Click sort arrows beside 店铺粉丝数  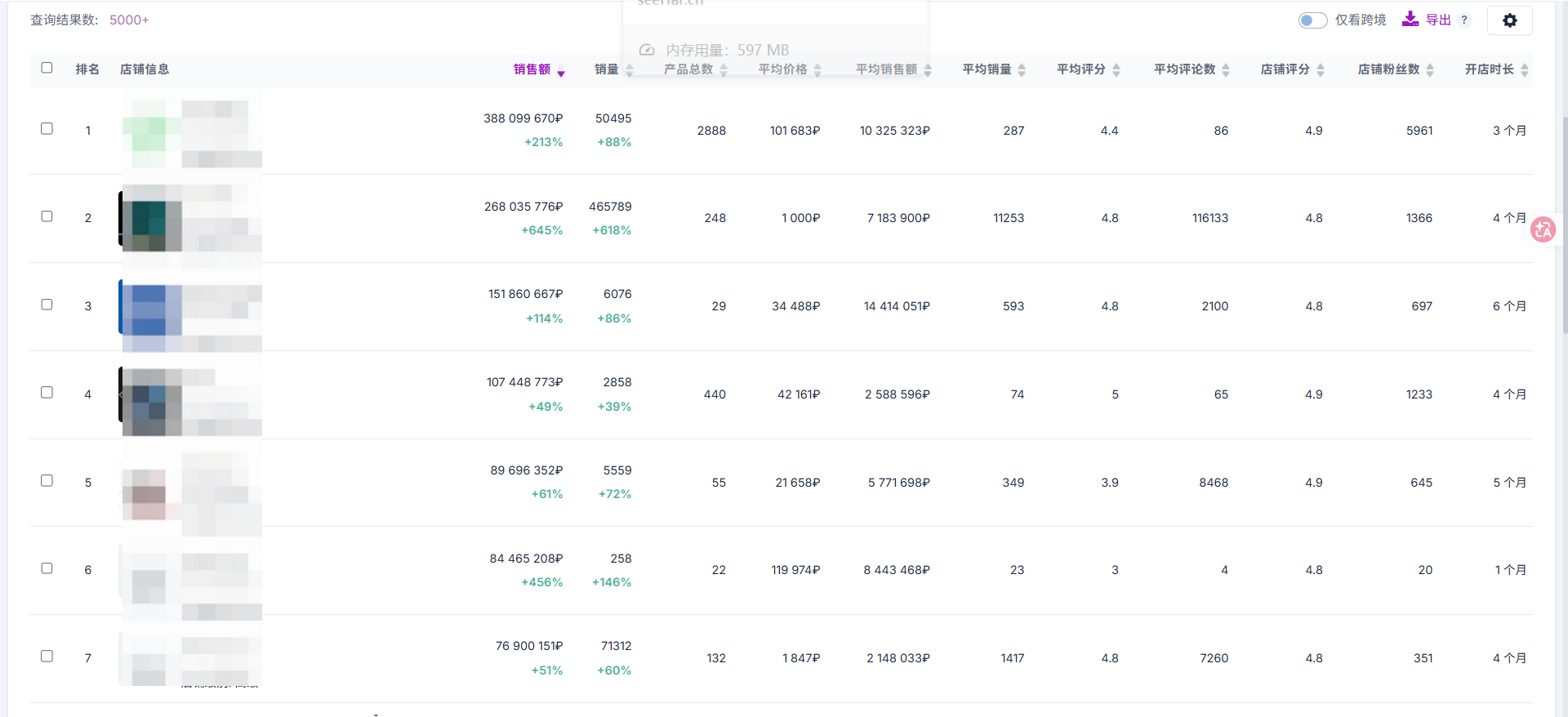point(1430,70)
